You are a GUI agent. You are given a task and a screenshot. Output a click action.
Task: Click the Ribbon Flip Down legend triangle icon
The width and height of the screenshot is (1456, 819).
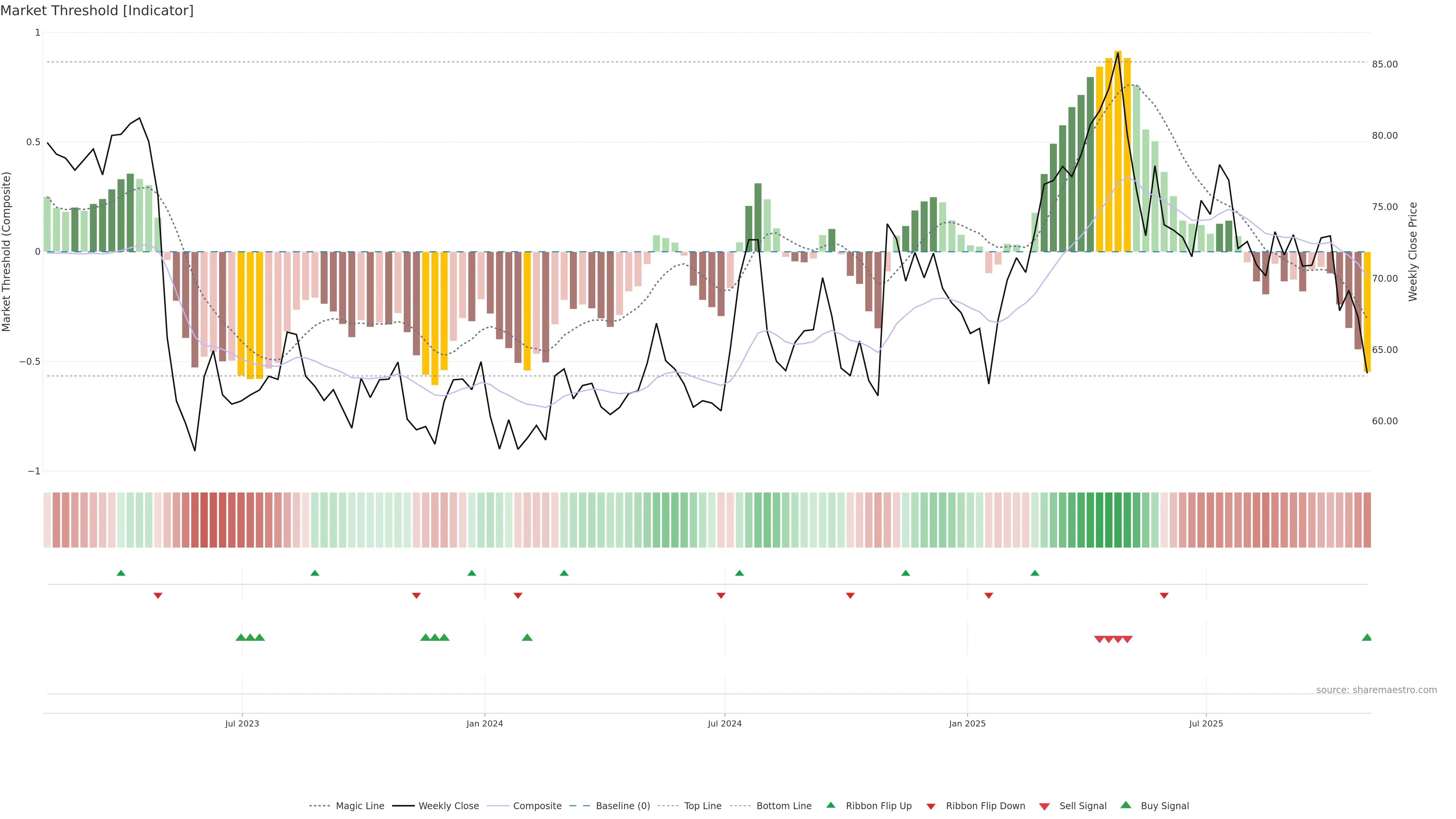click(931, 806)
